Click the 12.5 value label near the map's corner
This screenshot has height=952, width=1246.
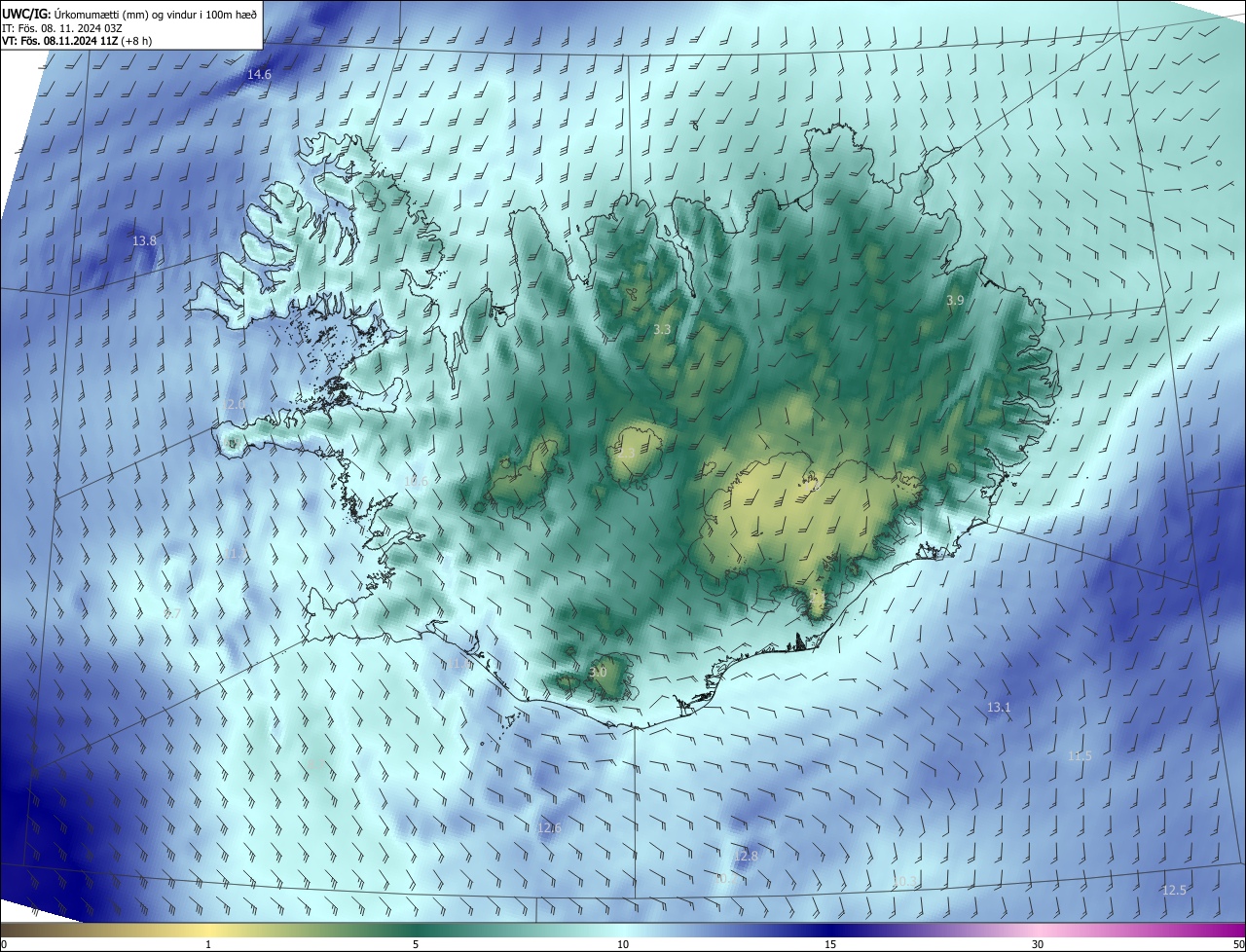click(1174, 891)
